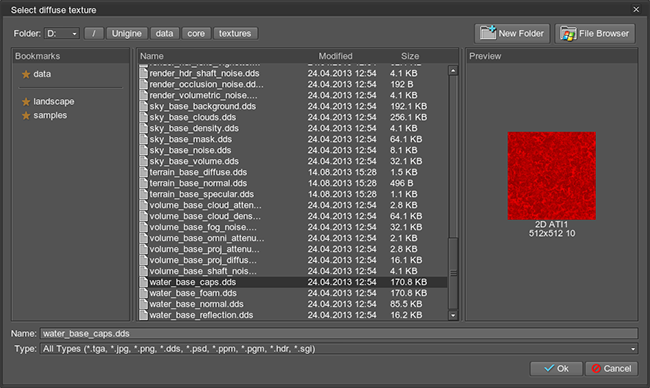The width and height of the screenshot is (650, 388).
Task: Open the landscape bookmark
Action: click(x=53, y=102)
